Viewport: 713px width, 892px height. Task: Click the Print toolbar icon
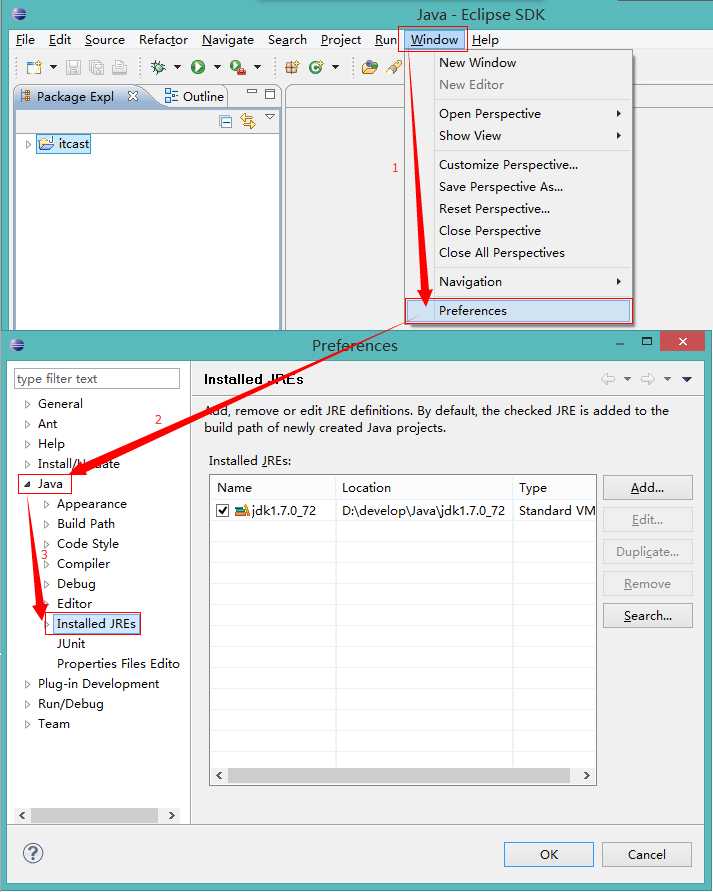click(x=119, y=67)
